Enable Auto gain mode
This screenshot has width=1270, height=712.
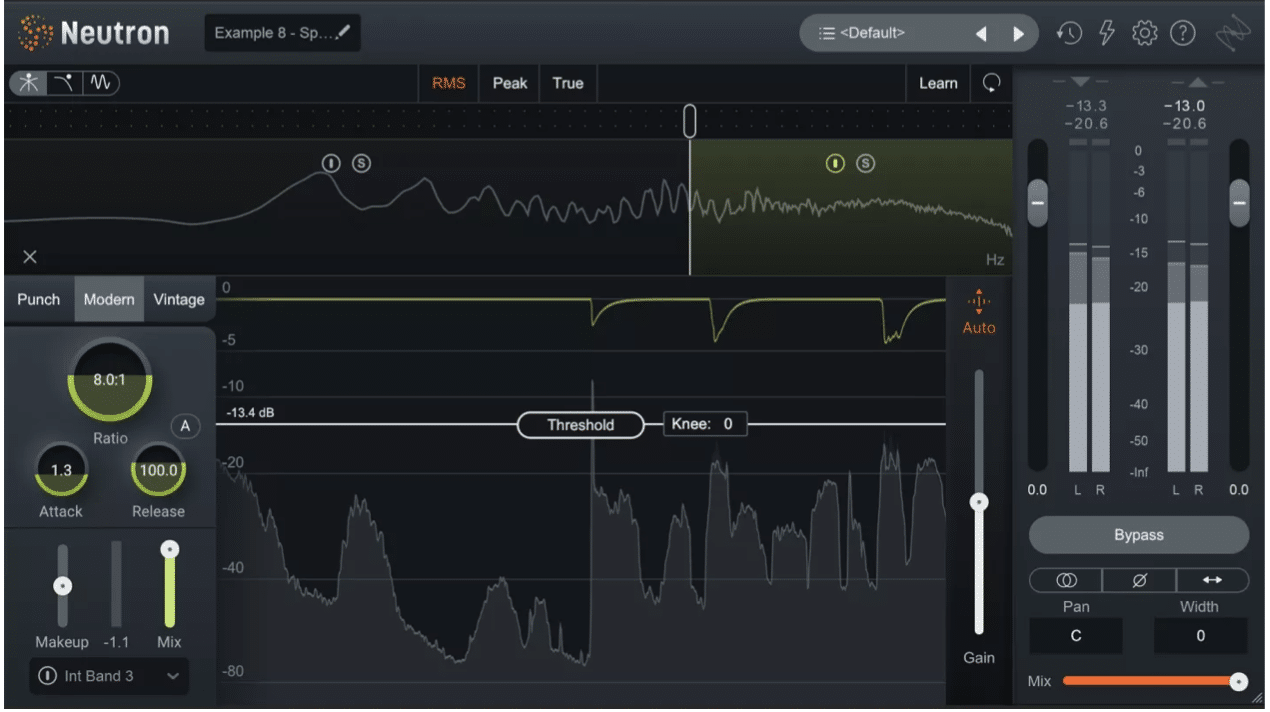[979, 311]
